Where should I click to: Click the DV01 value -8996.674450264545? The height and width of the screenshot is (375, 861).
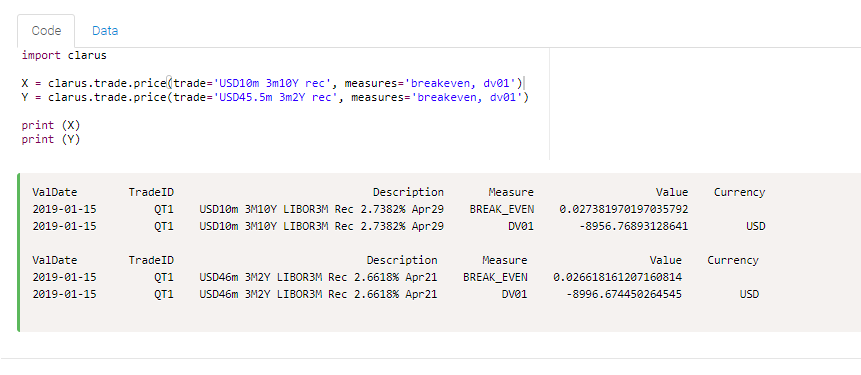(x=624, y=294)
